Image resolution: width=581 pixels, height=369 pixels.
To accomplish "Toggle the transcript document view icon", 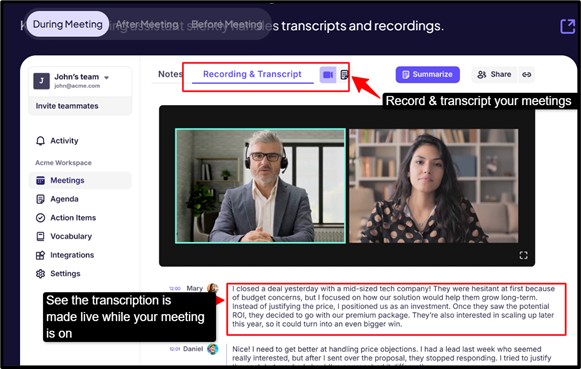I will point(344,75).
